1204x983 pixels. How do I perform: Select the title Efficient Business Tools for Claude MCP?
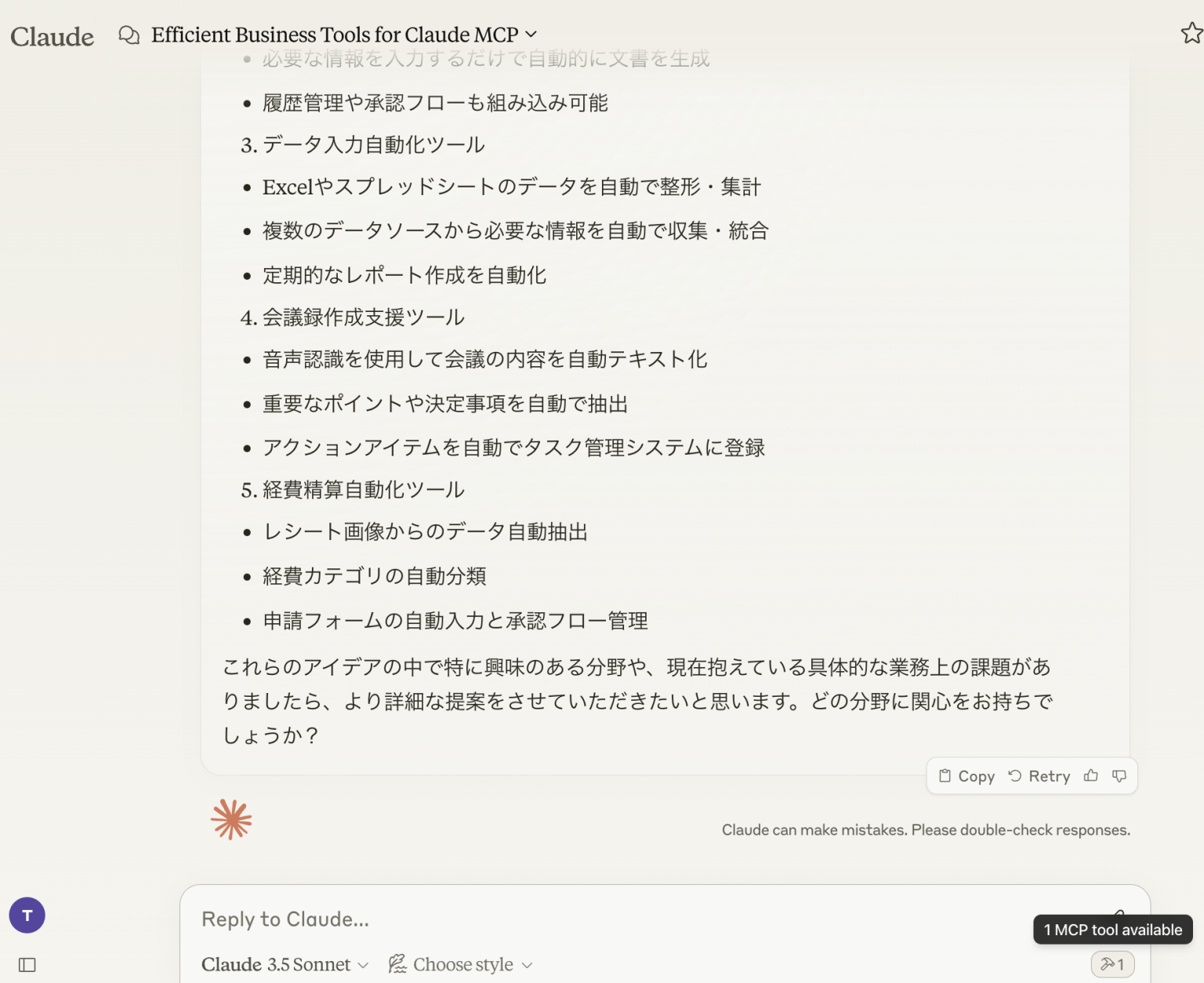335,34
